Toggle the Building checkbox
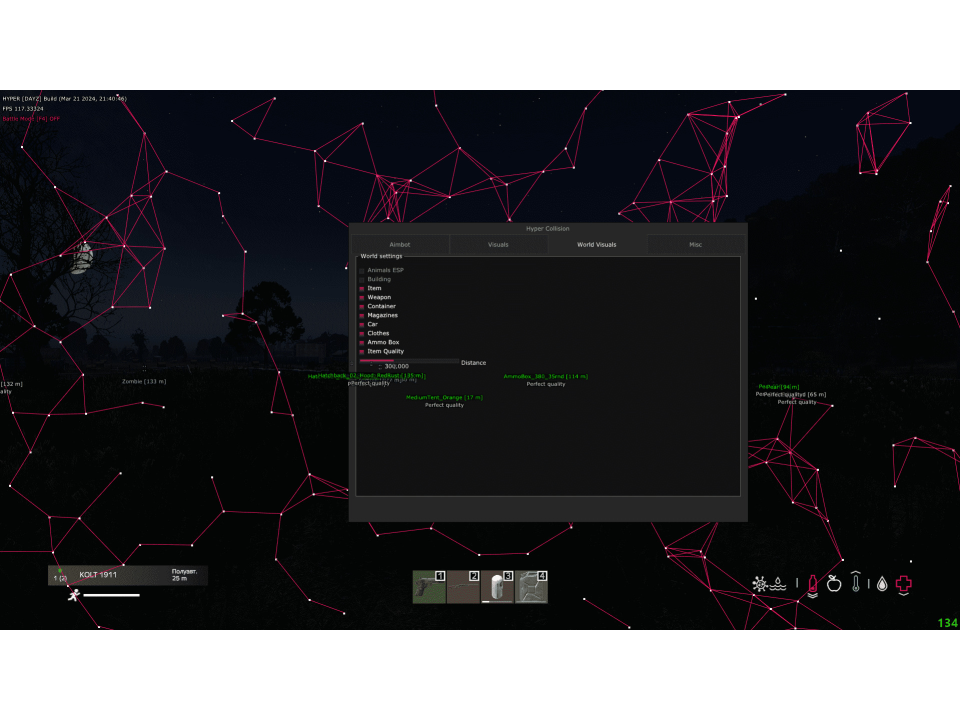This screenshot has height=720, width=960. pyautogui.click(x=362, y=280)
